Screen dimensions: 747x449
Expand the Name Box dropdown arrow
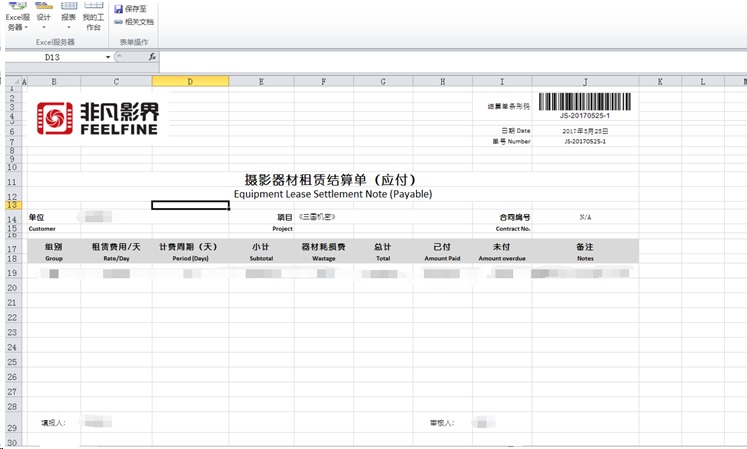[108, 57]
